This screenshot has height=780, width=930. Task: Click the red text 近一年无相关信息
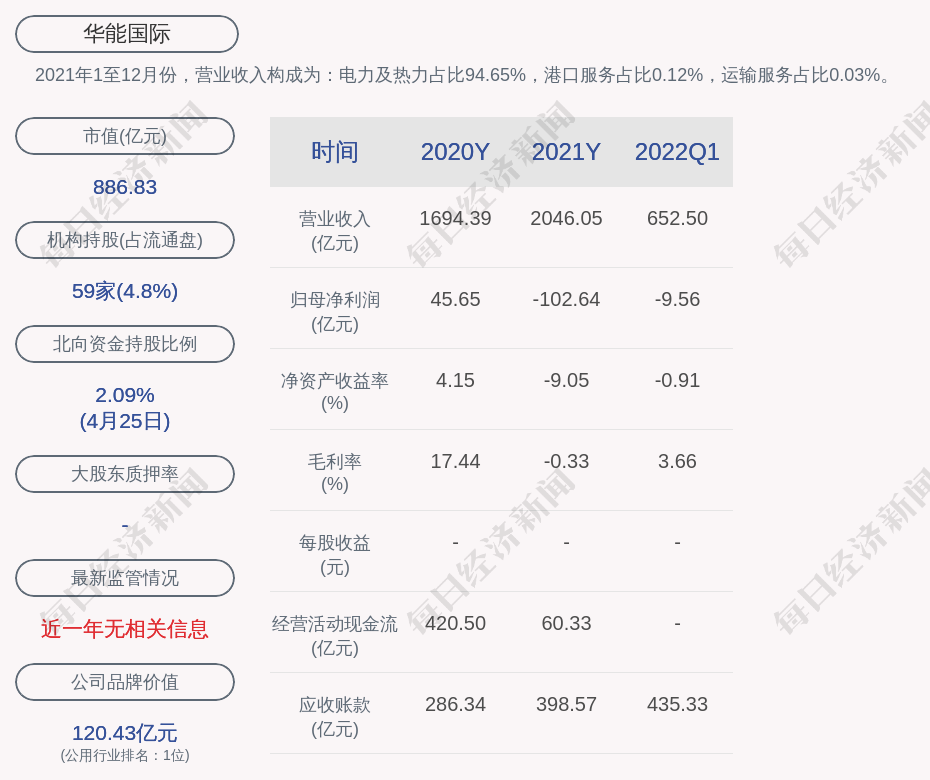125,629
